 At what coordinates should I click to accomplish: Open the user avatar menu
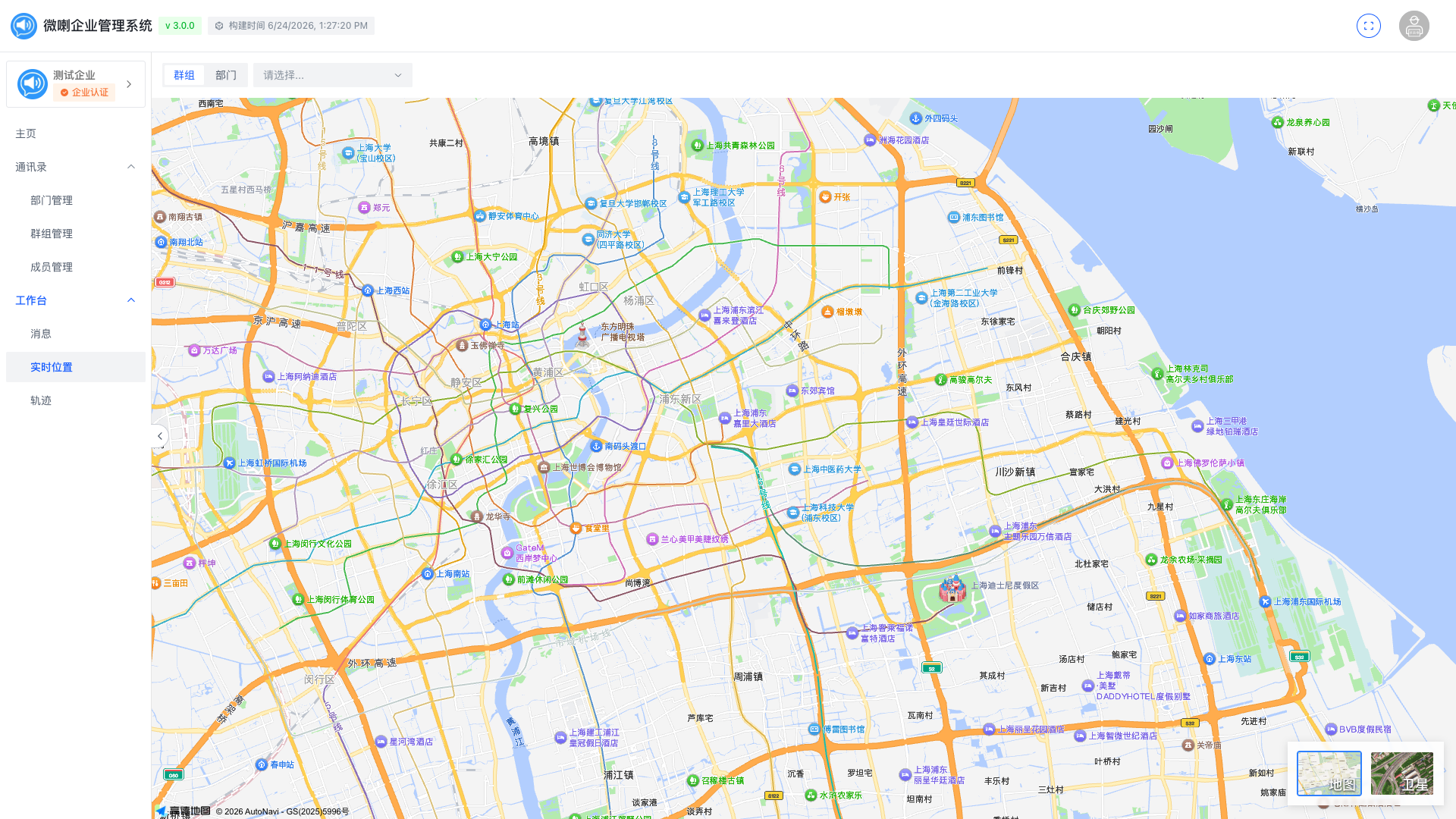click(1414, 26)
